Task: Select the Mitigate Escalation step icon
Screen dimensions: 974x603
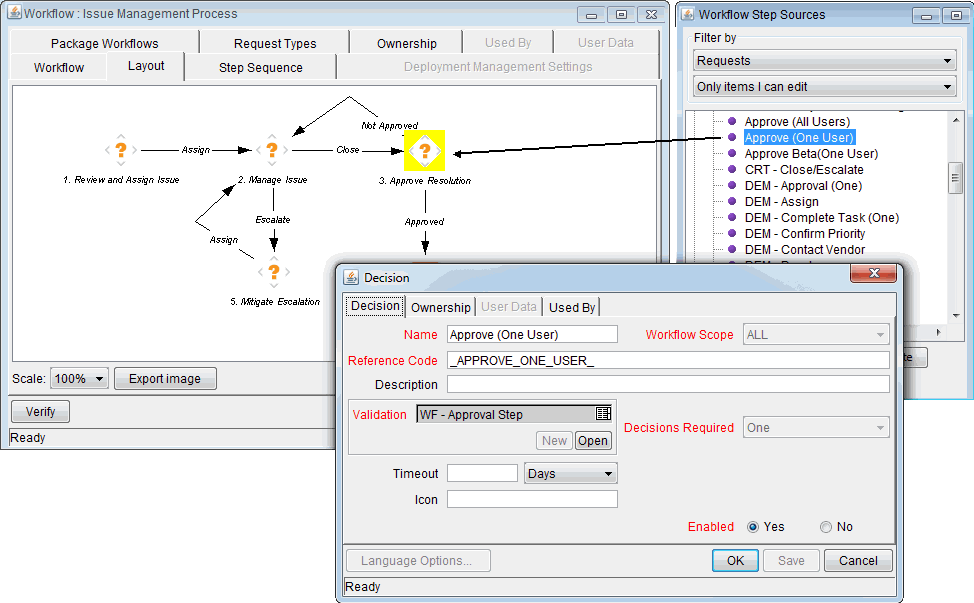Action: [273, 271]
